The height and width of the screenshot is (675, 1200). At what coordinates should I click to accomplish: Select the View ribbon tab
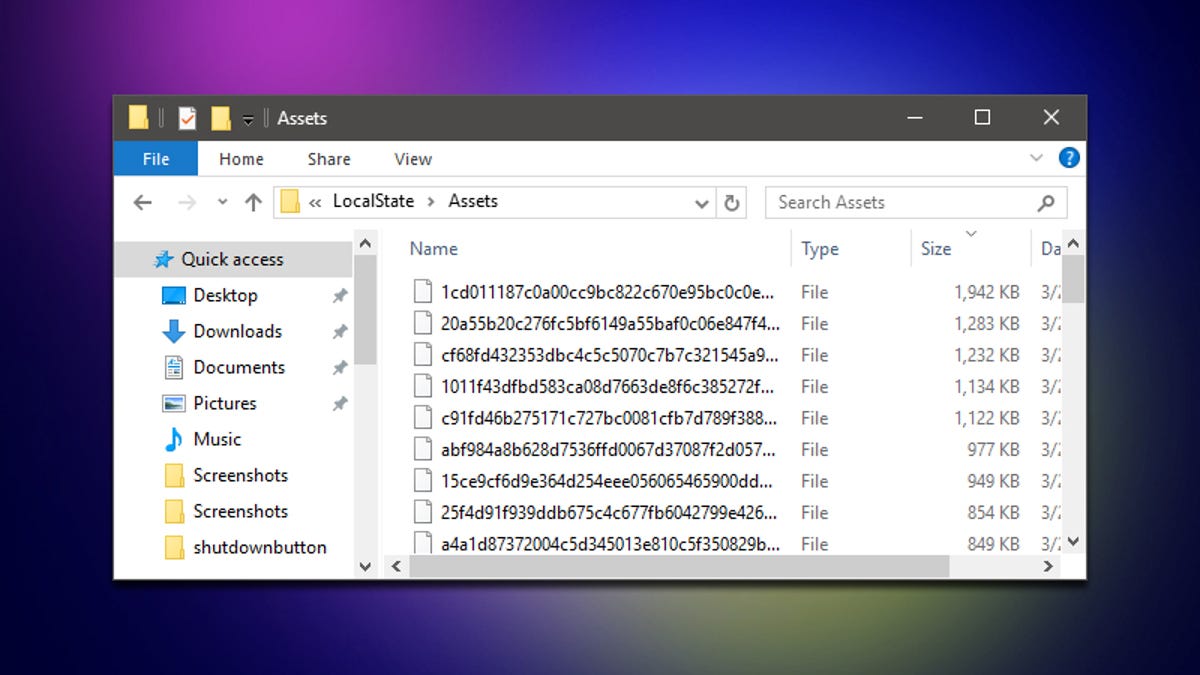tap(413, 159)
